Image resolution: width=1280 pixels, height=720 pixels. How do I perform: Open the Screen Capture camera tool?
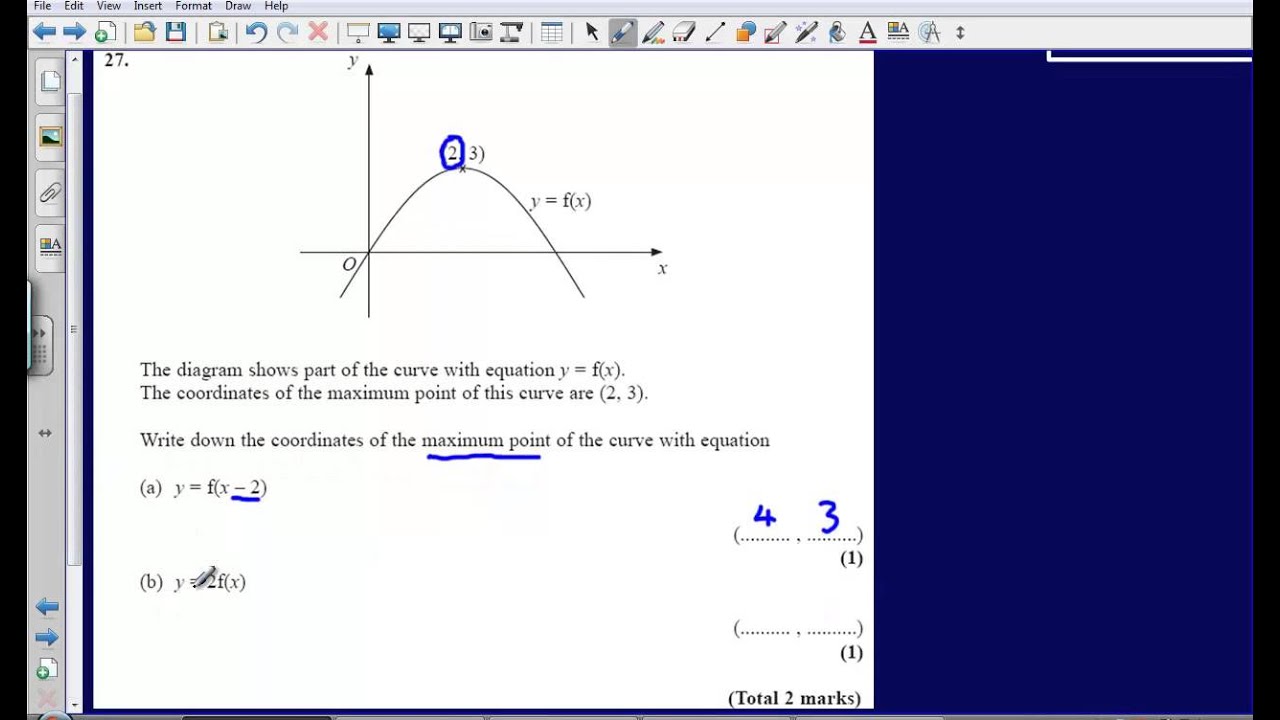(x=481, y=32)
